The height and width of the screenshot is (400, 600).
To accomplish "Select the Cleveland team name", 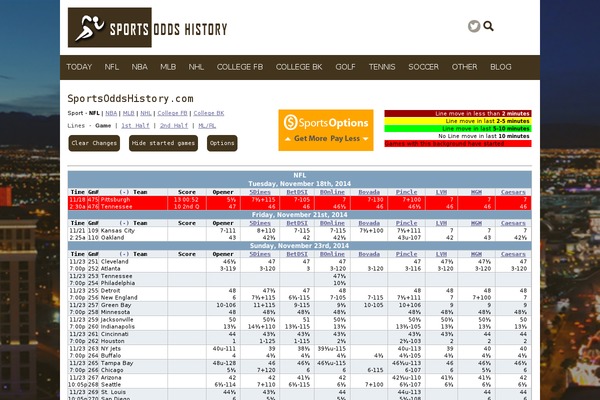I will point(114,262).
